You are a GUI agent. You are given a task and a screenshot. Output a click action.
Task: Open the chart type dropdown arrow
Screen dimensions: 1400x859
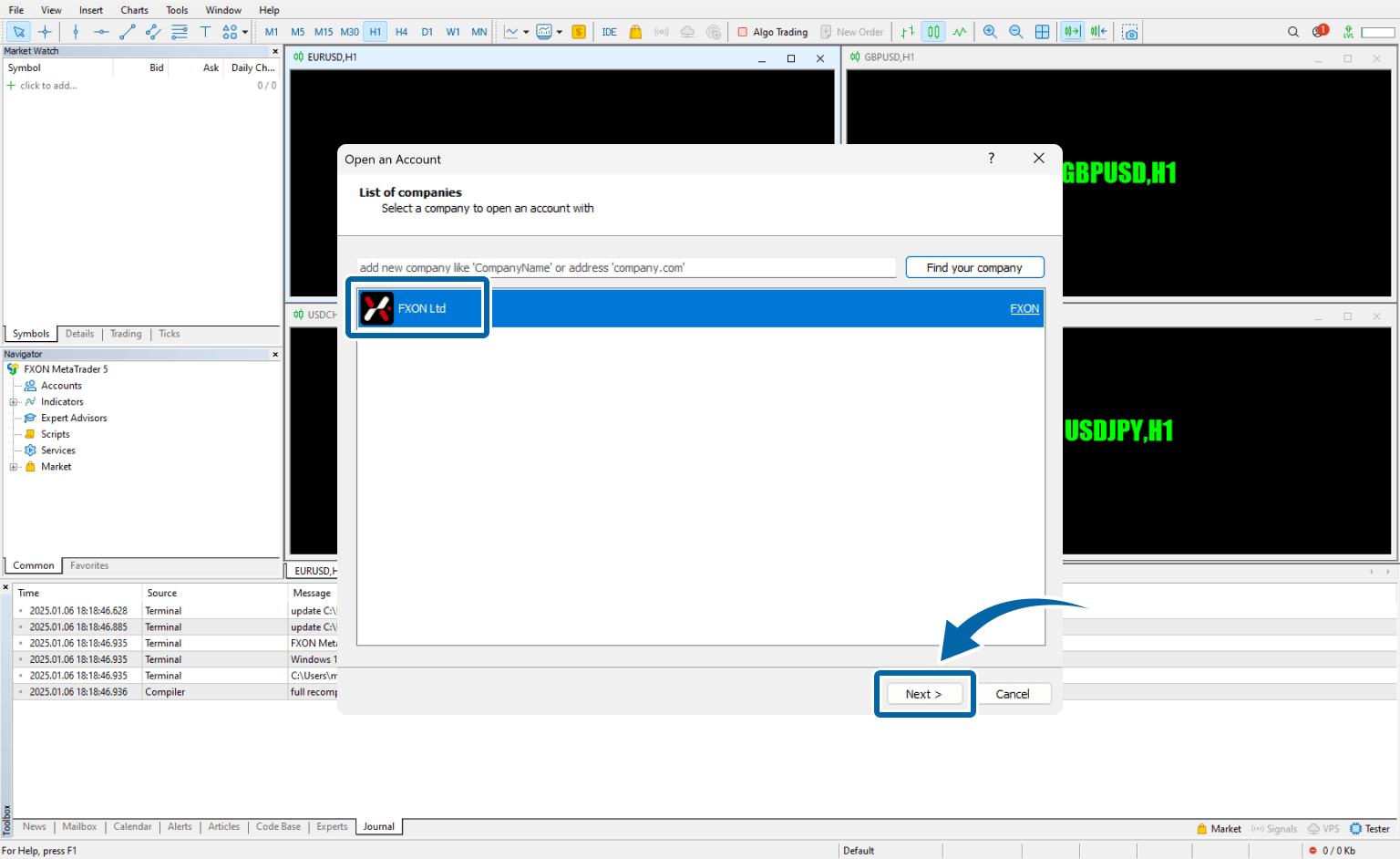tap(526, 32)
